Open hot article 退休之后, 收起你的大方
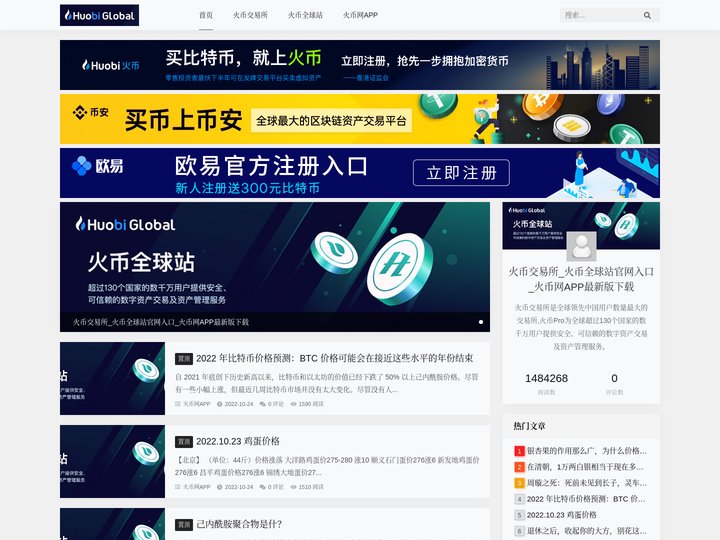This screenshot has height=540, width=720. point(586,531)
